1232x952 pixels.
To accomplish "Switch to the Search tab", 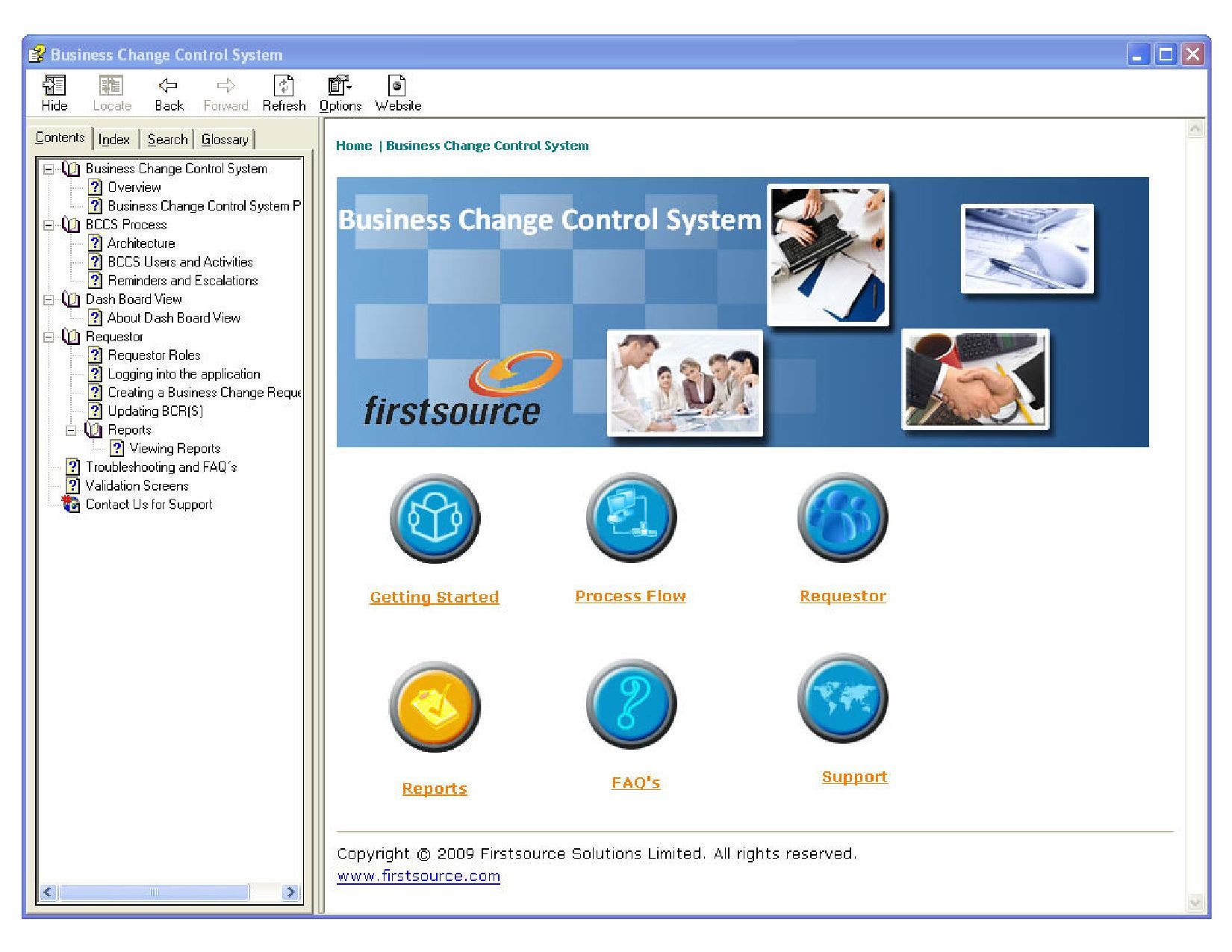I will (x=167, y=140).
